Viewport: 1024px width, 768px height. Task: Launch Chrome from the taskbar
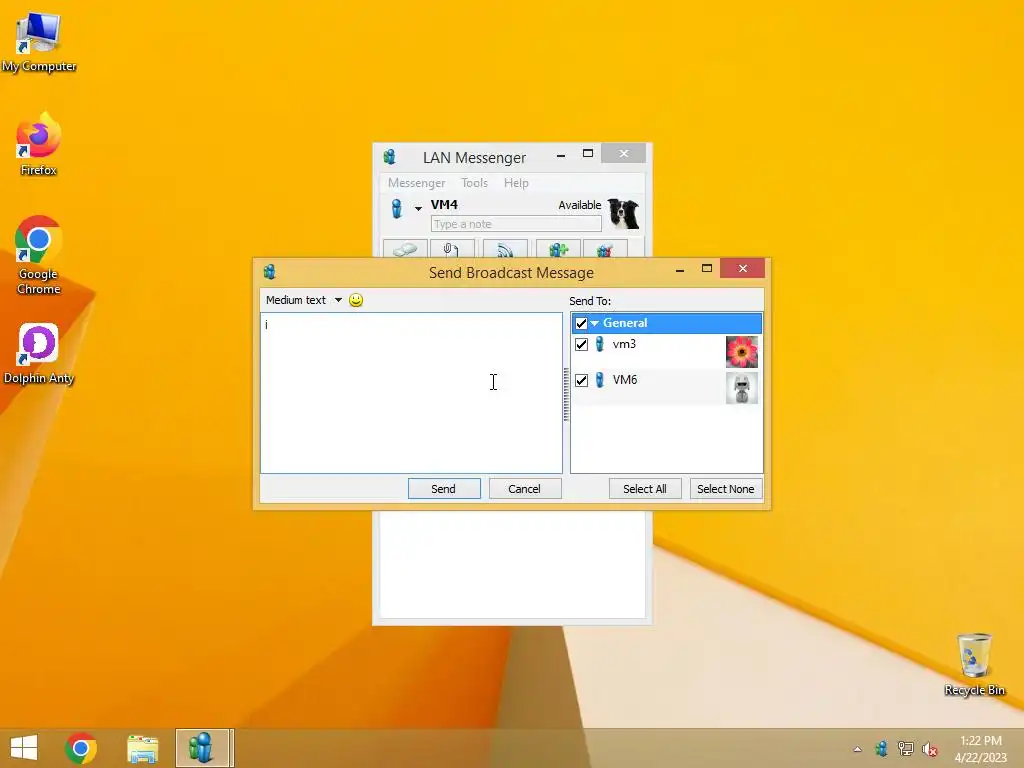point(81,748)
